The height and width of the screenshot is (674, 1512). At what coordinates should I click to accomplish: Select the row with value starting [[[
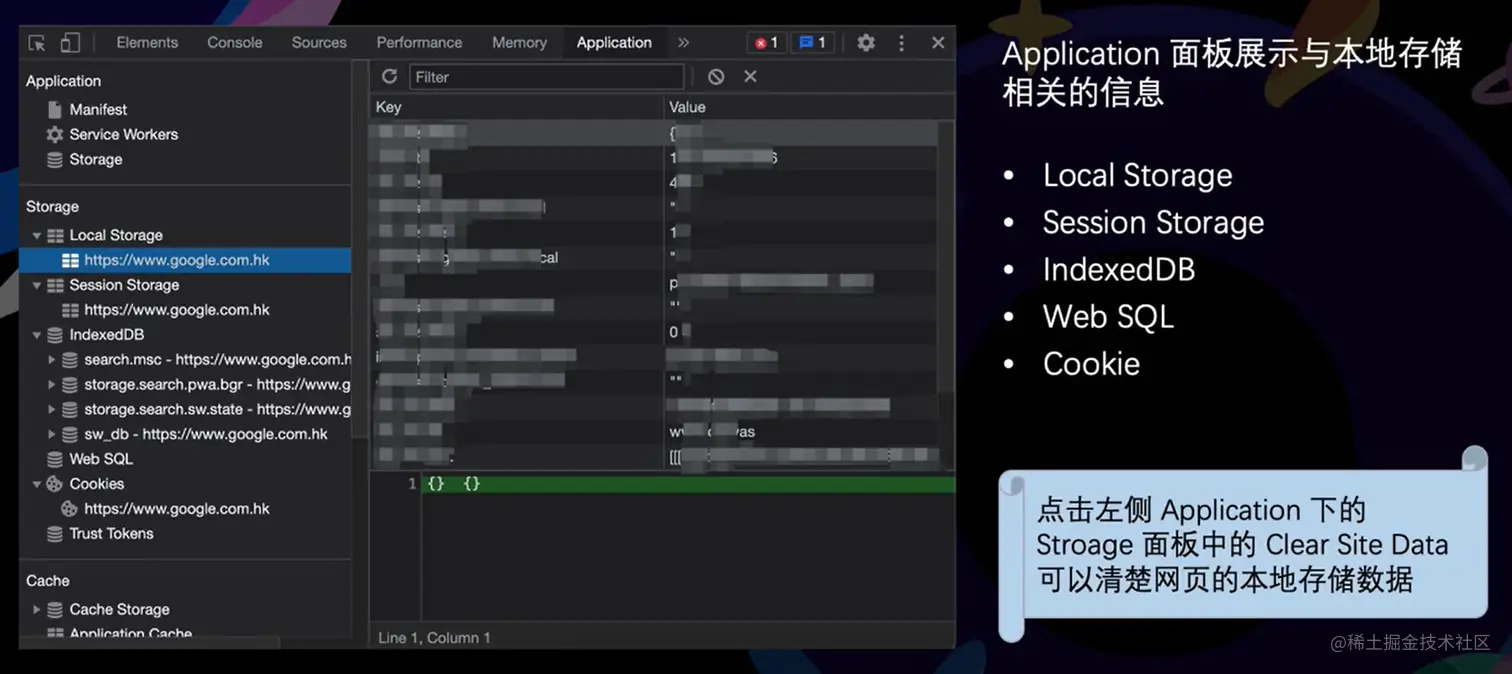click(x=655, y=457)
